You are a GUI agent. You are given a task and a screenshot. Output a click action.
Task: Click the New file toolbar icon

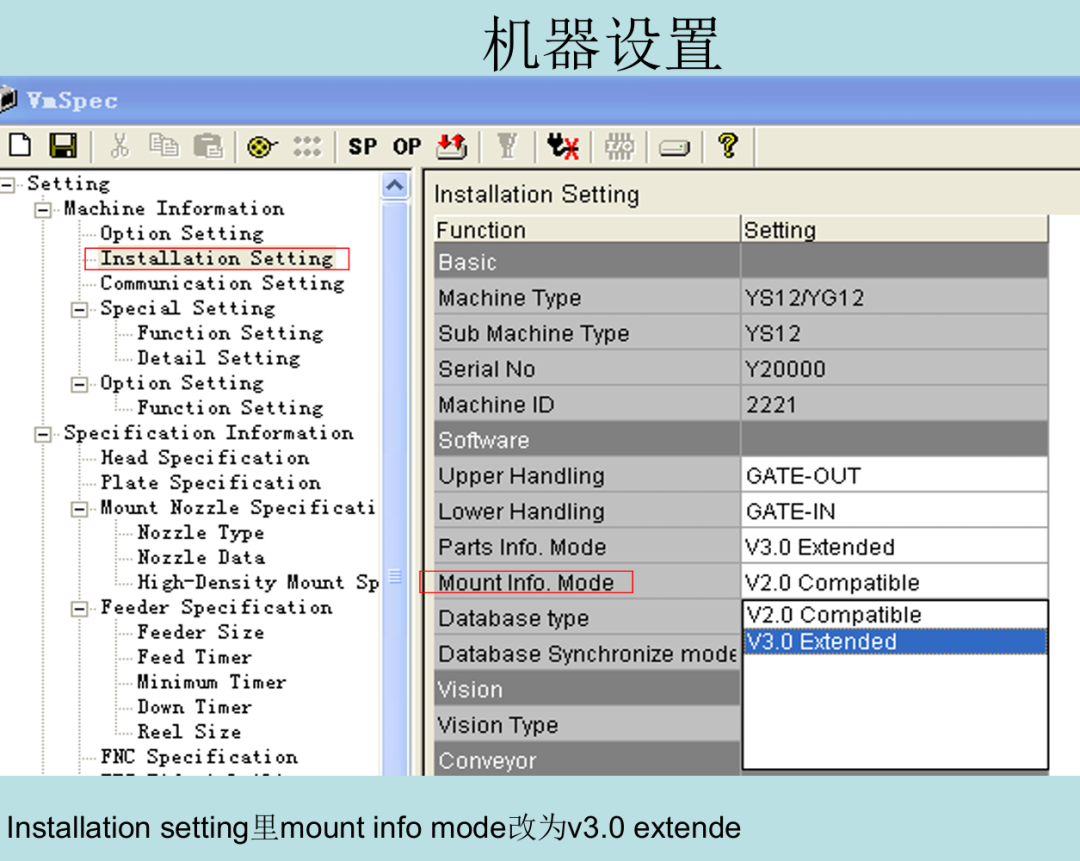[20, 146]
